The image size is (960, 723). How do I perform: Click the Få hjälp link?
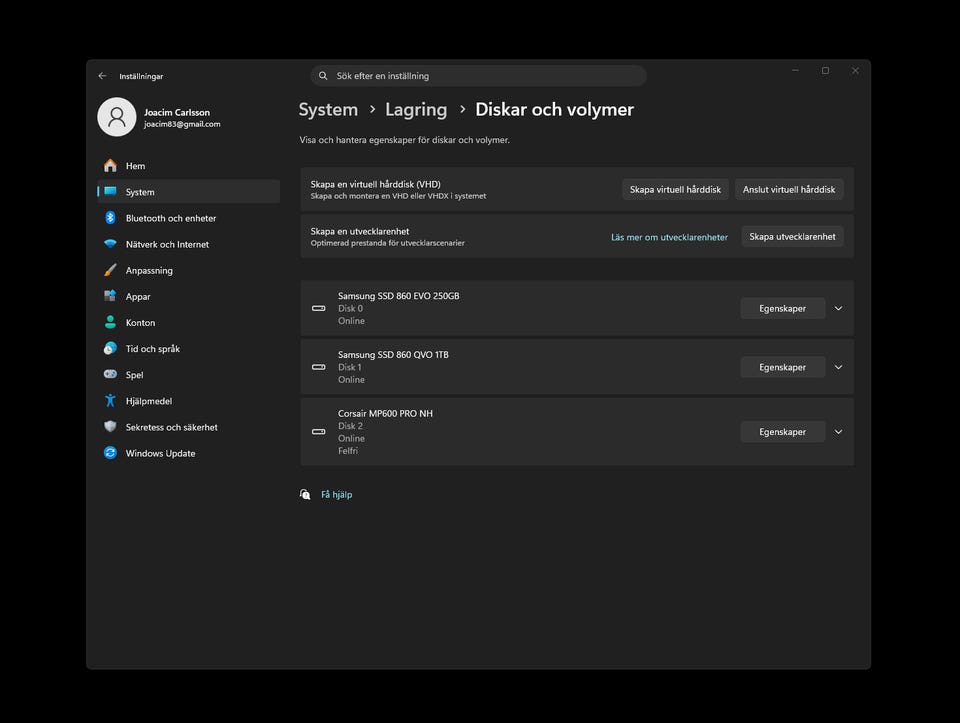tap(336, 495)
